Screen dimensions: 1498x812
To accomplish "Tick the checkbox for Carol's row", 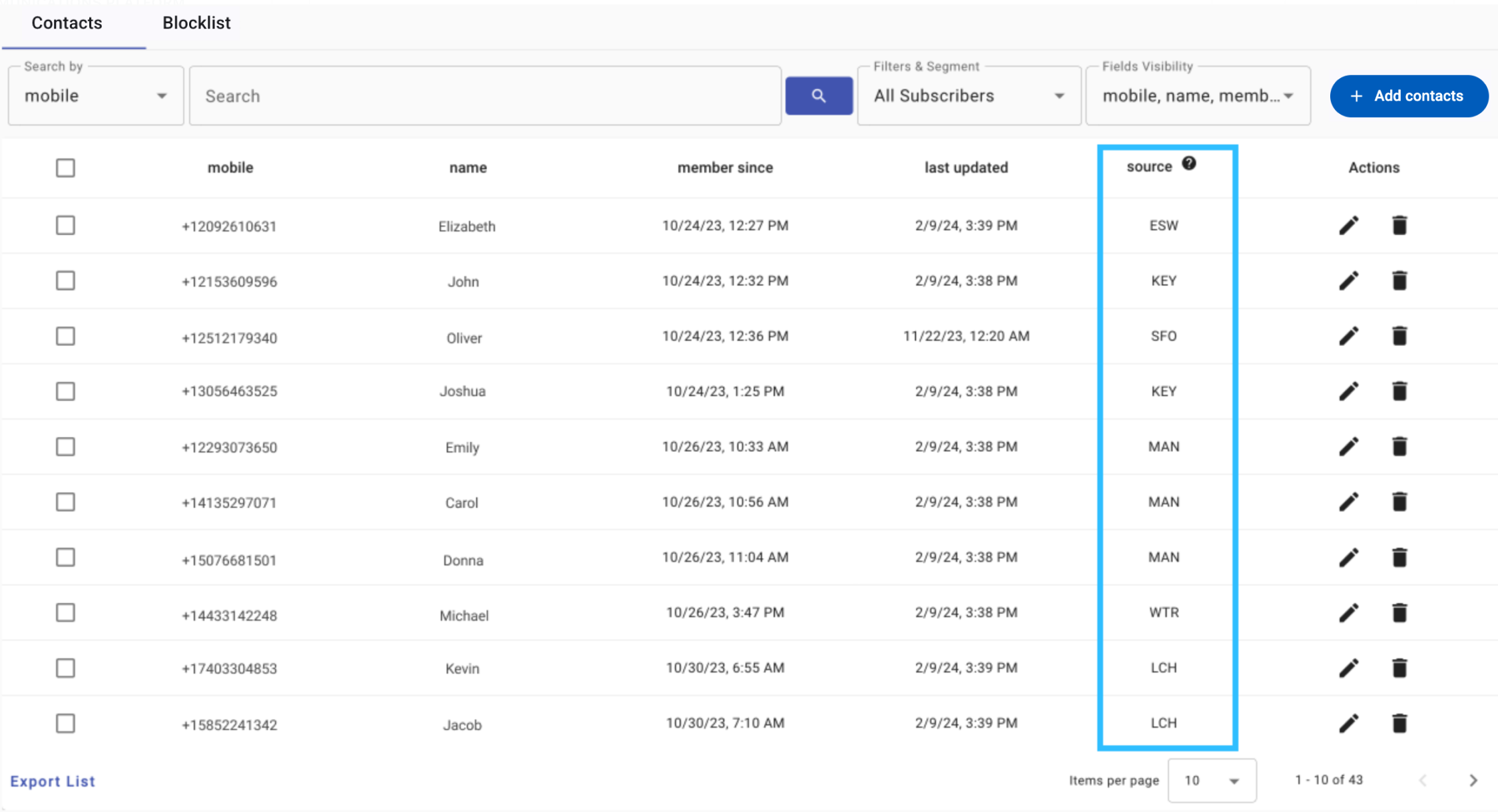I will (65, 502).
